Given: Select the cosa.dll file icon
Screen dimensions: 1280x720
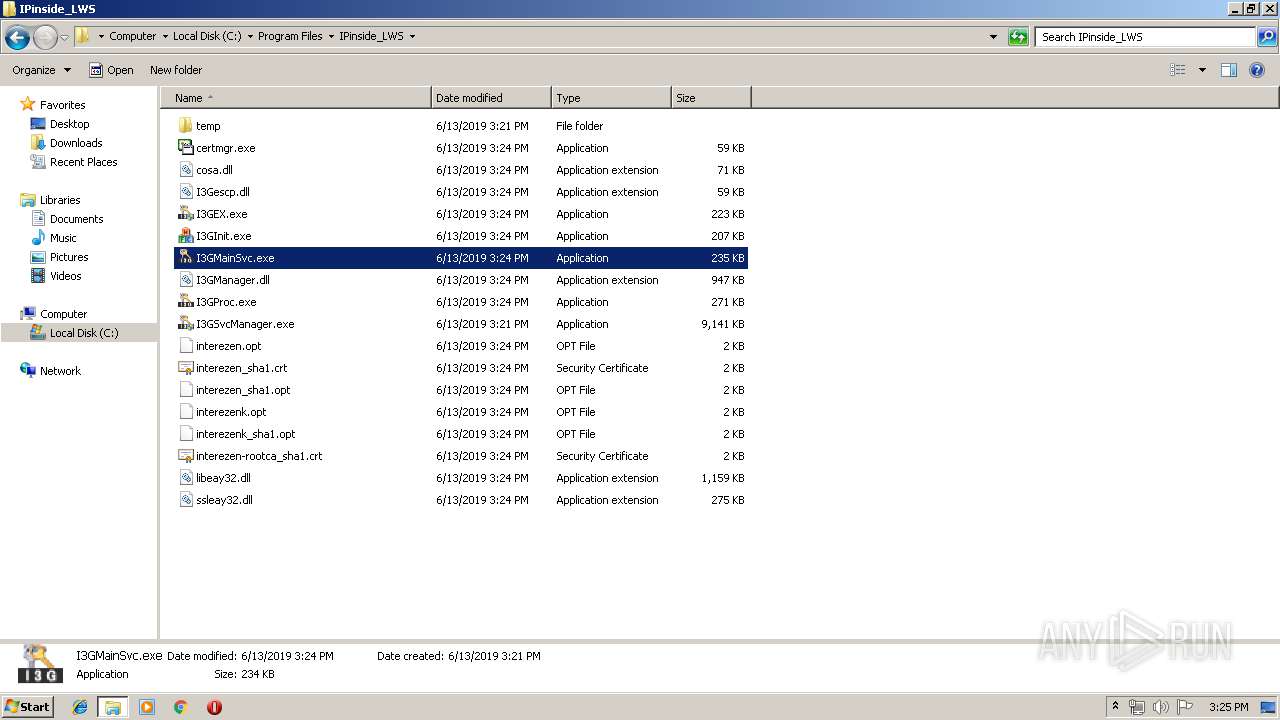Looking at the screenshot, I should point(185,170).
